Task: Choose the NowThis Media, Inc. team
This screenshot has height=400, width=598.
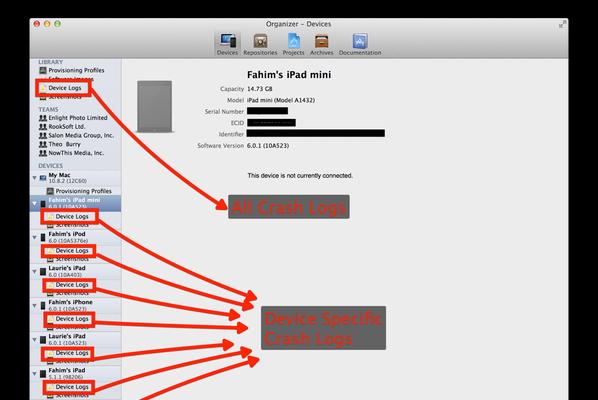Action: (71, 153)
